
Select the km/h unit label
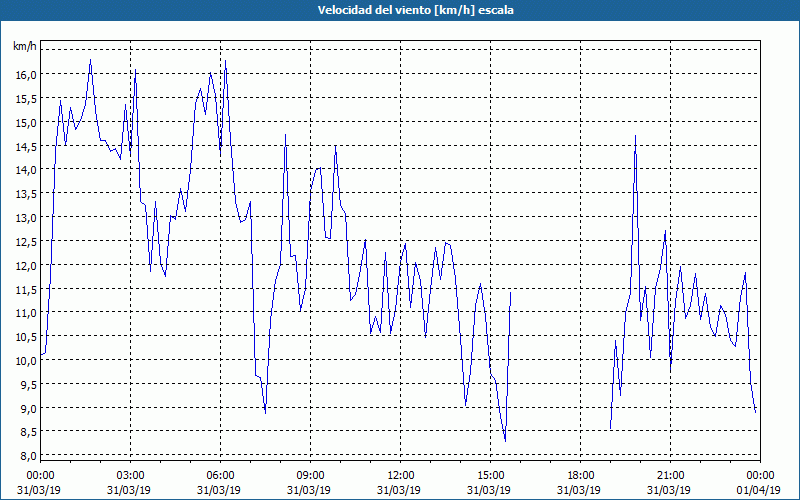(x=25, y=46)
